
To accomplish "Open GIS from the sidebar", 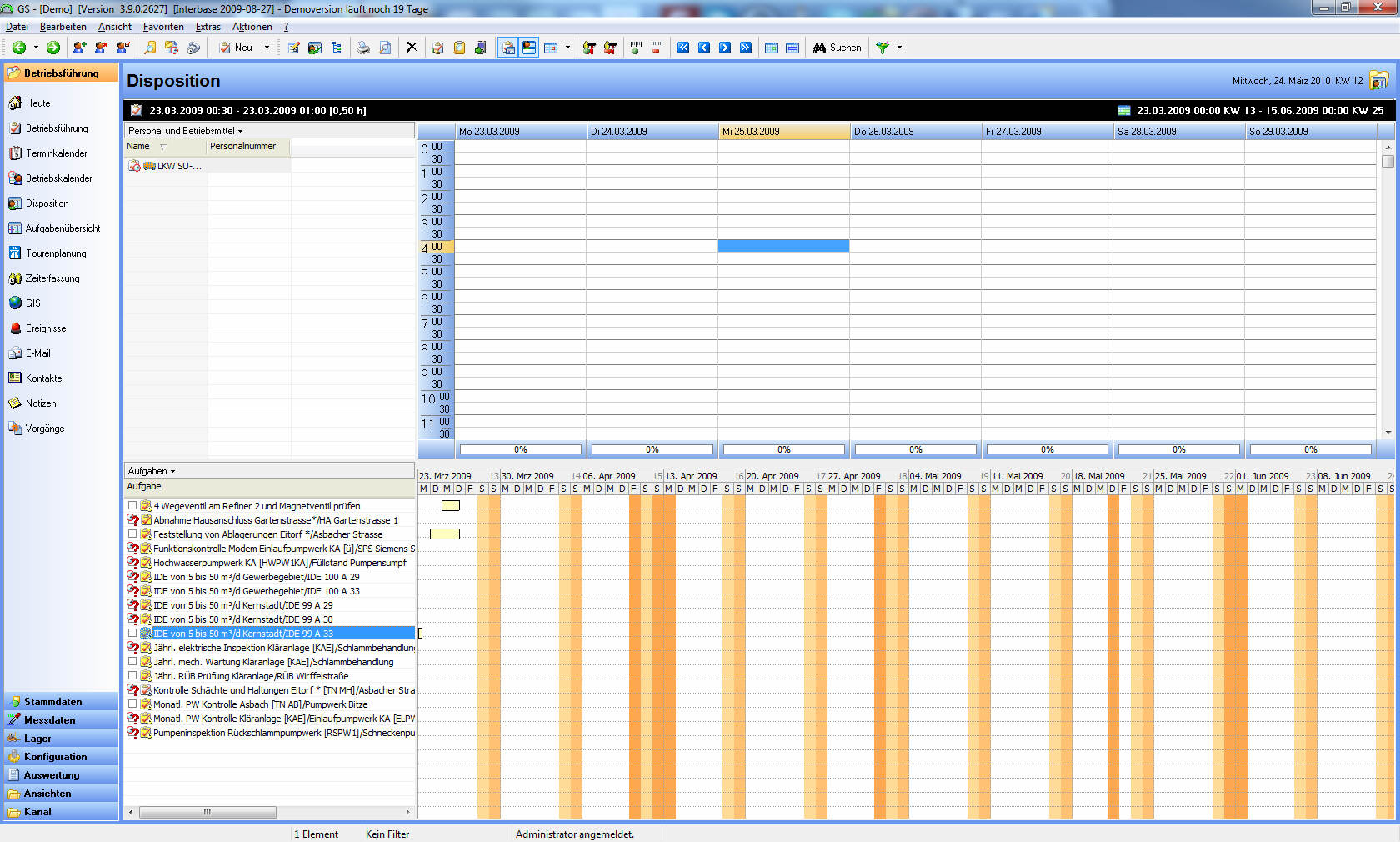I will point(32,303).
